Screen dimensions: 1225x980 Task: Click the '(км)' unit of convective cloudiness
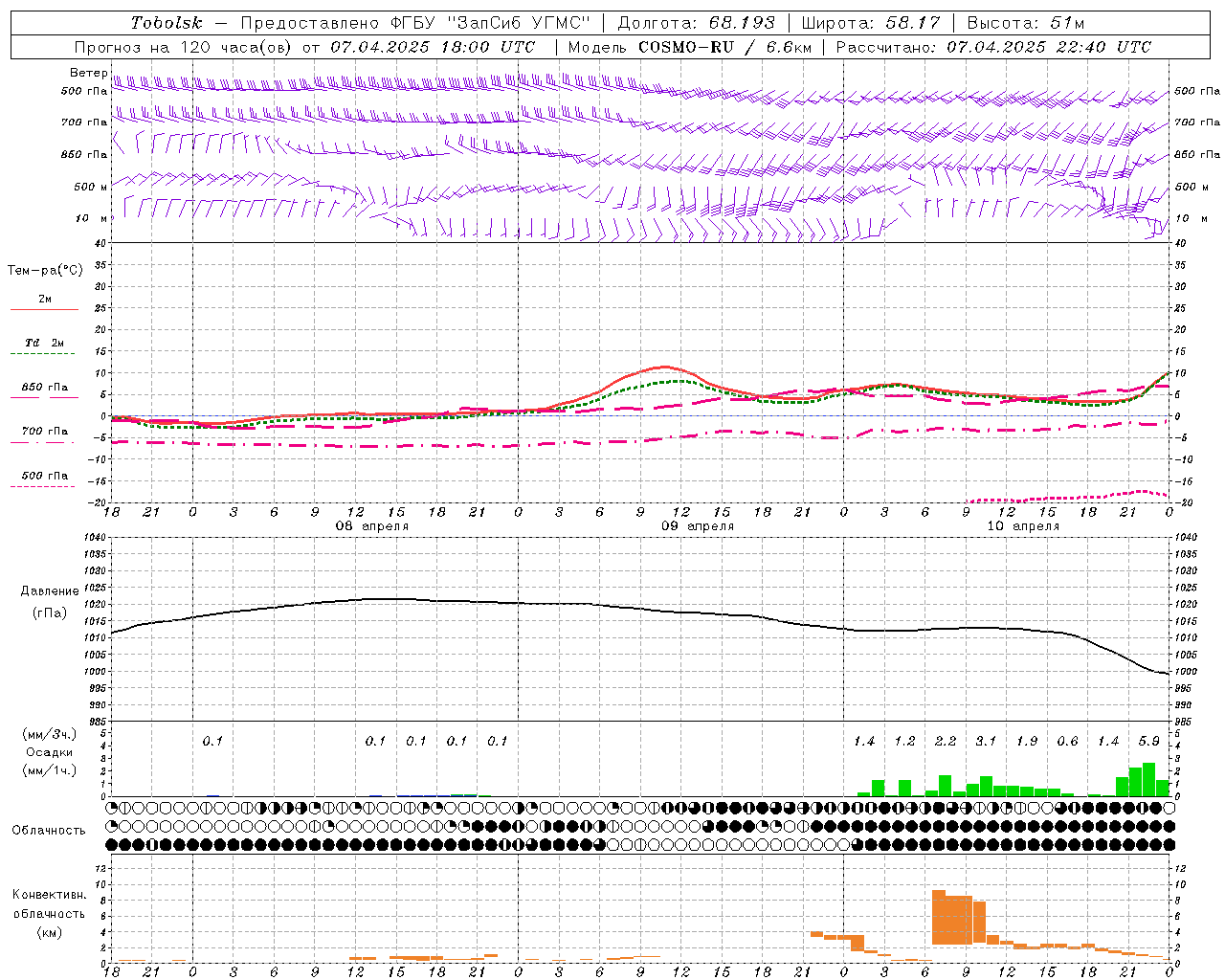click(49, 932)
